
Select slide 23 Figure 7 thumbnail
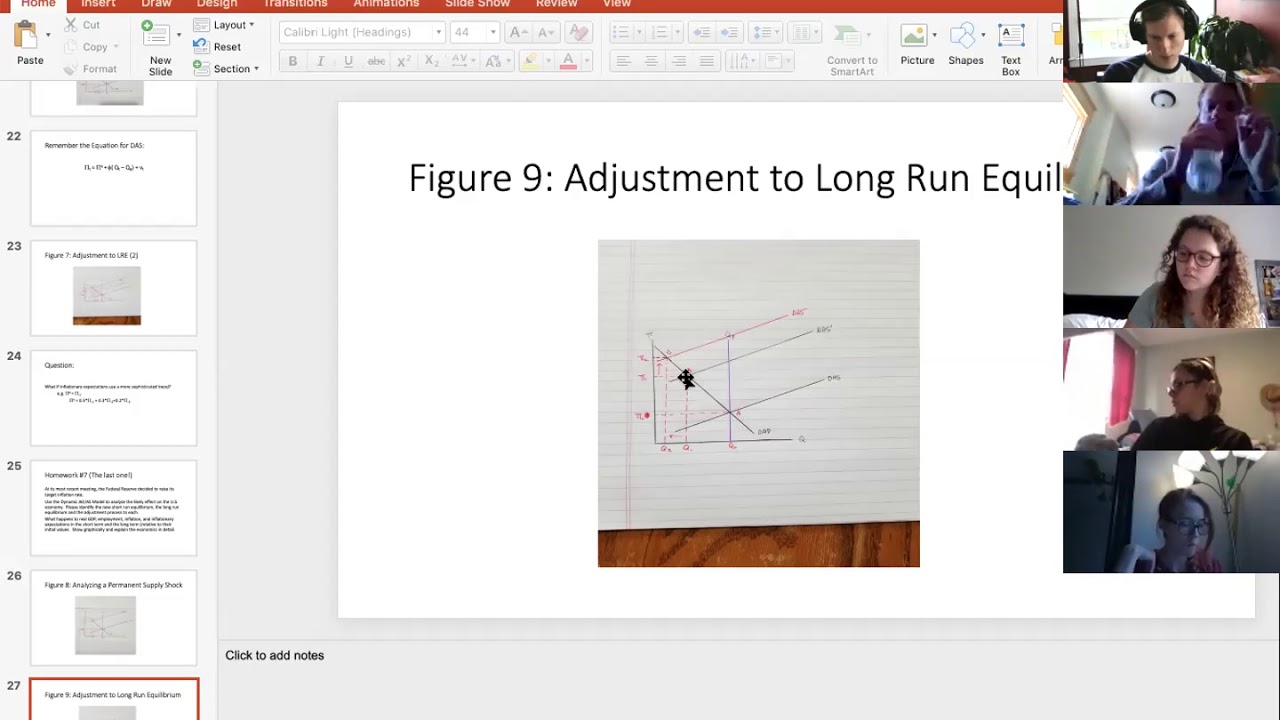(x=114, y=288)
